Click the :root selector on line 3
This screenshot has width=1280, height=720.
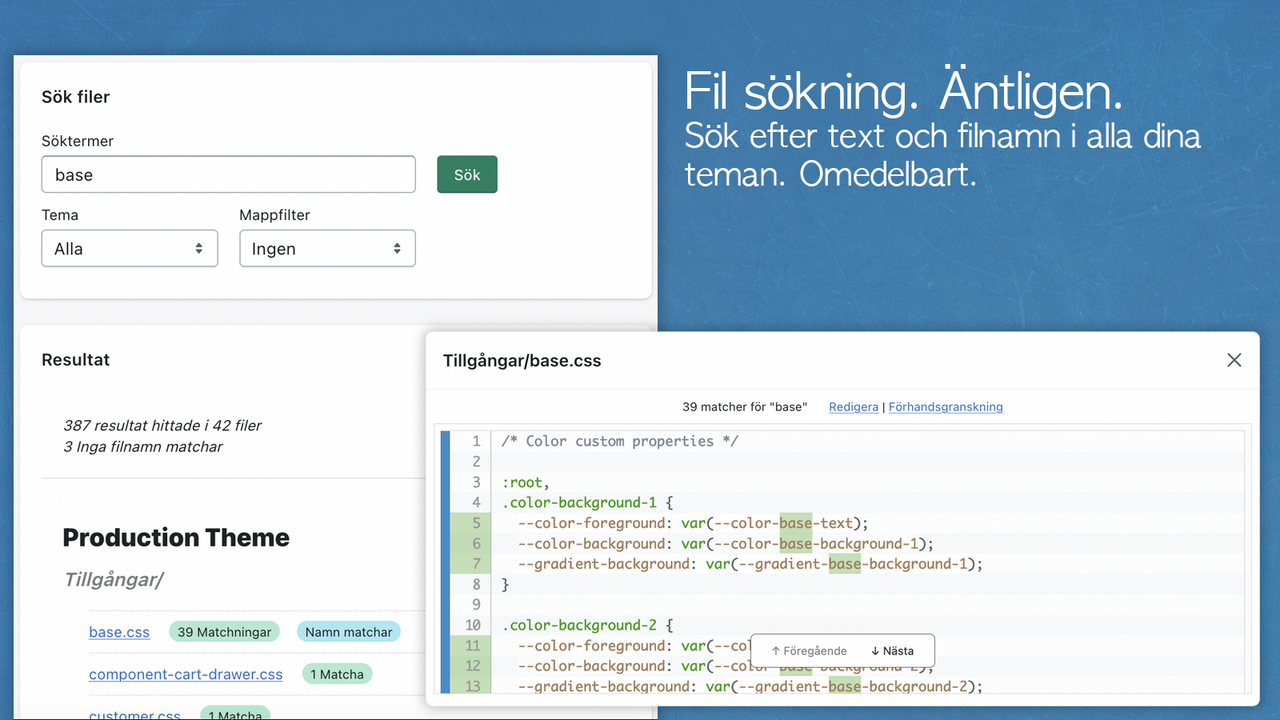(x=526, y=482)
